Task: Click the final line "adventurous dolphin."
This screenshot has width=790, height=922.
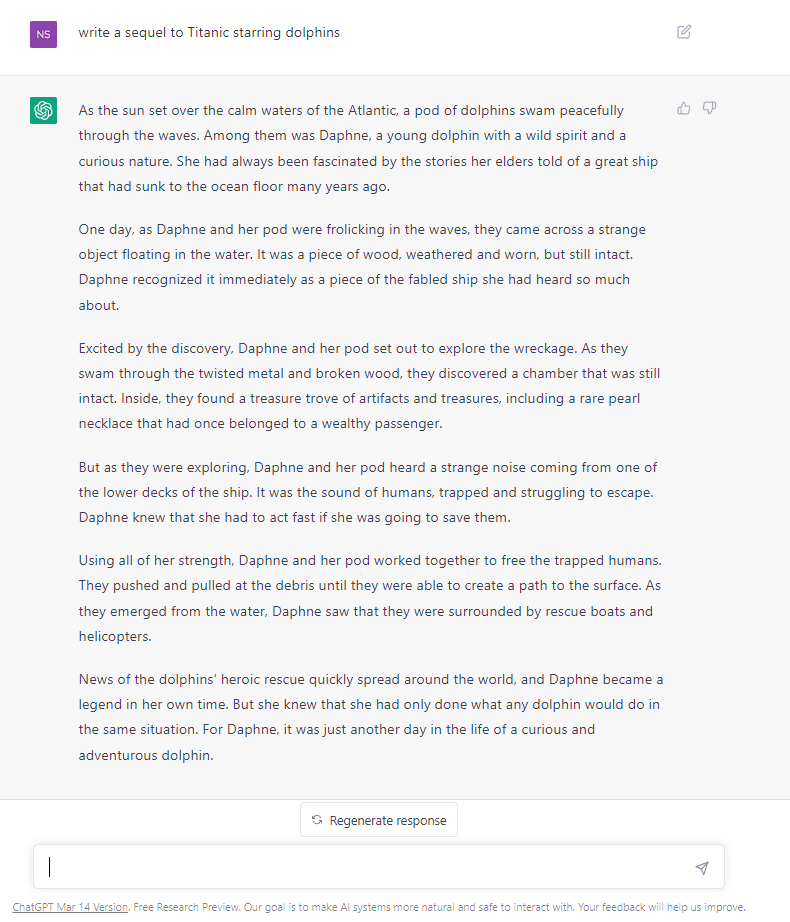Action: tap(146, 755)
